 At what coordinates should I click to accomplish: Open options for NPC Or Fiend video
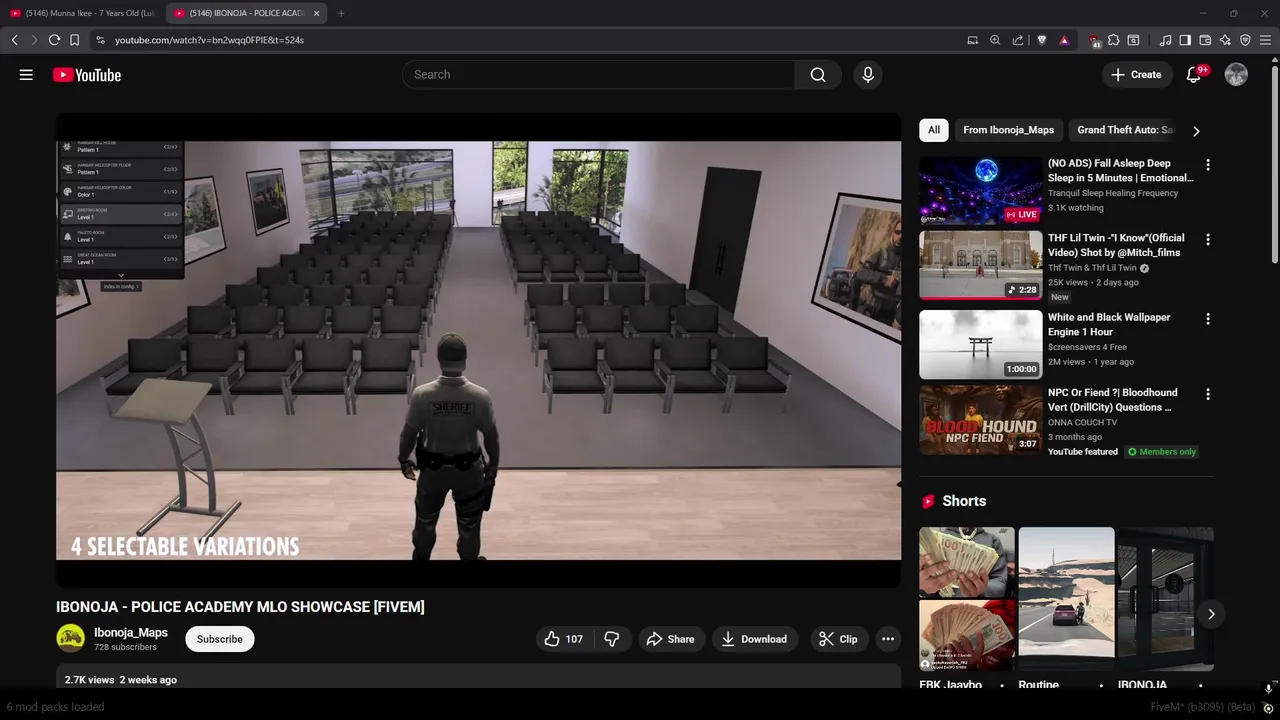click(1207, 394)
